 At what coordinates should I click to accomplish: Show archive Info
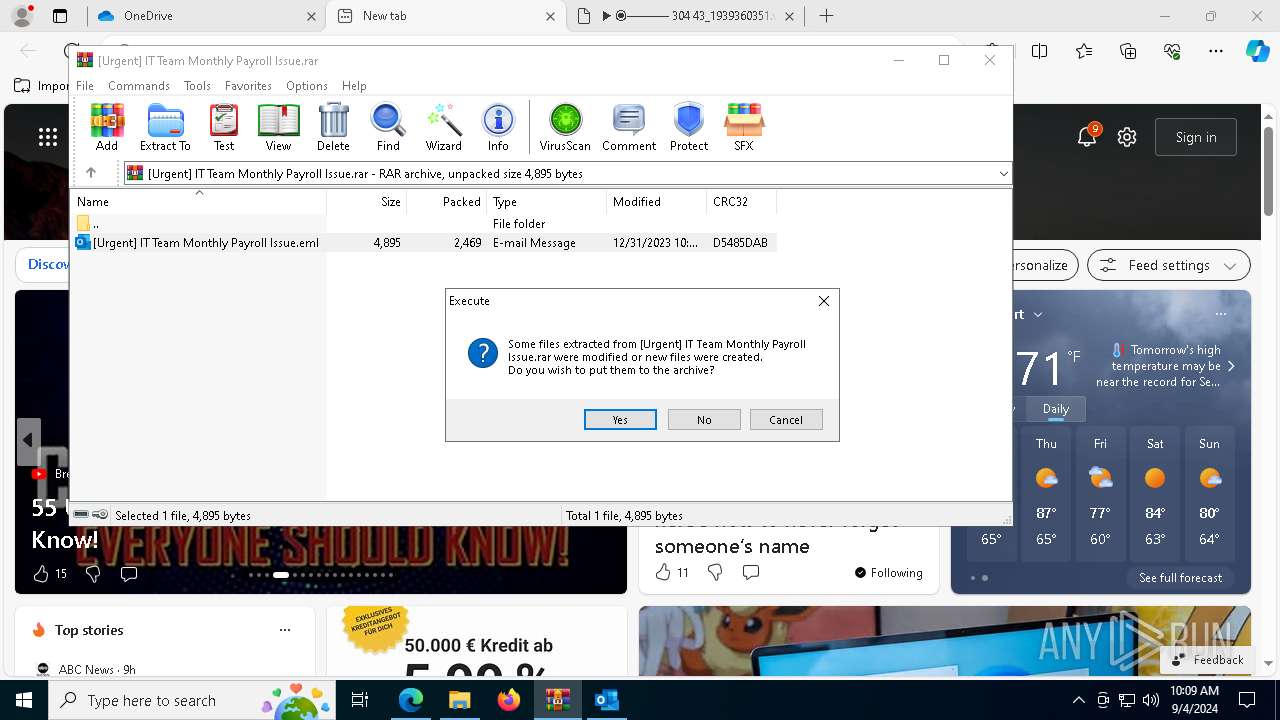point(498,127)
